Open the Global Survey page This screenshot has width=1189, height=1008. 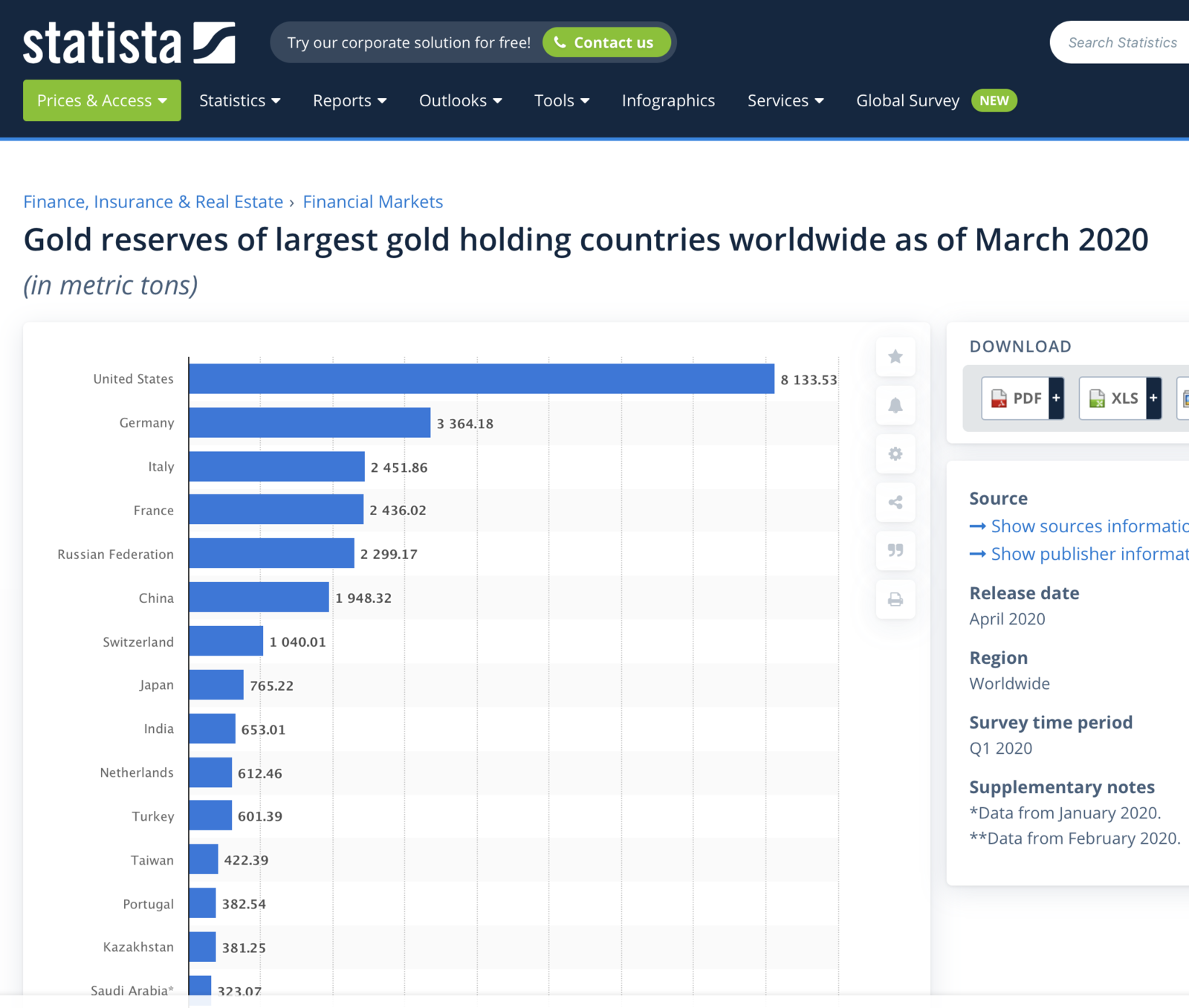[x=907, y=100]
